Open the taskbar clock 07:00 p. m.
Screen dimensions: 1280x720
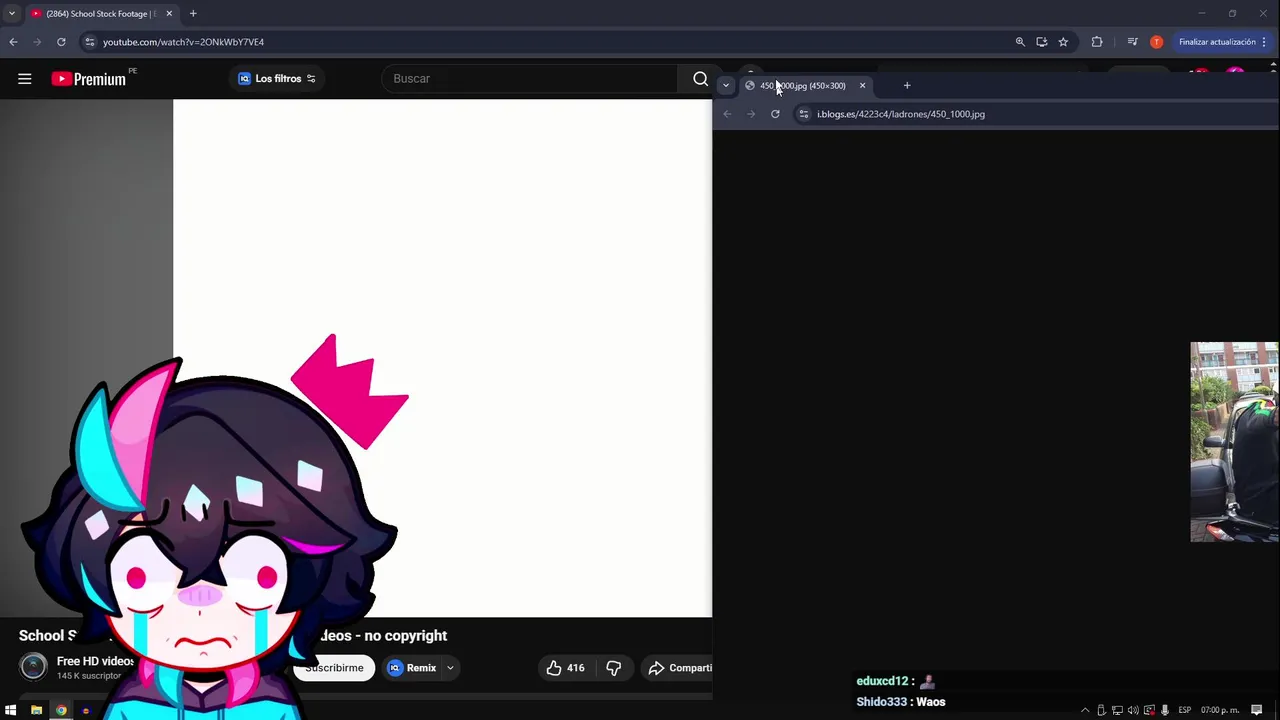click(1218, 710)
